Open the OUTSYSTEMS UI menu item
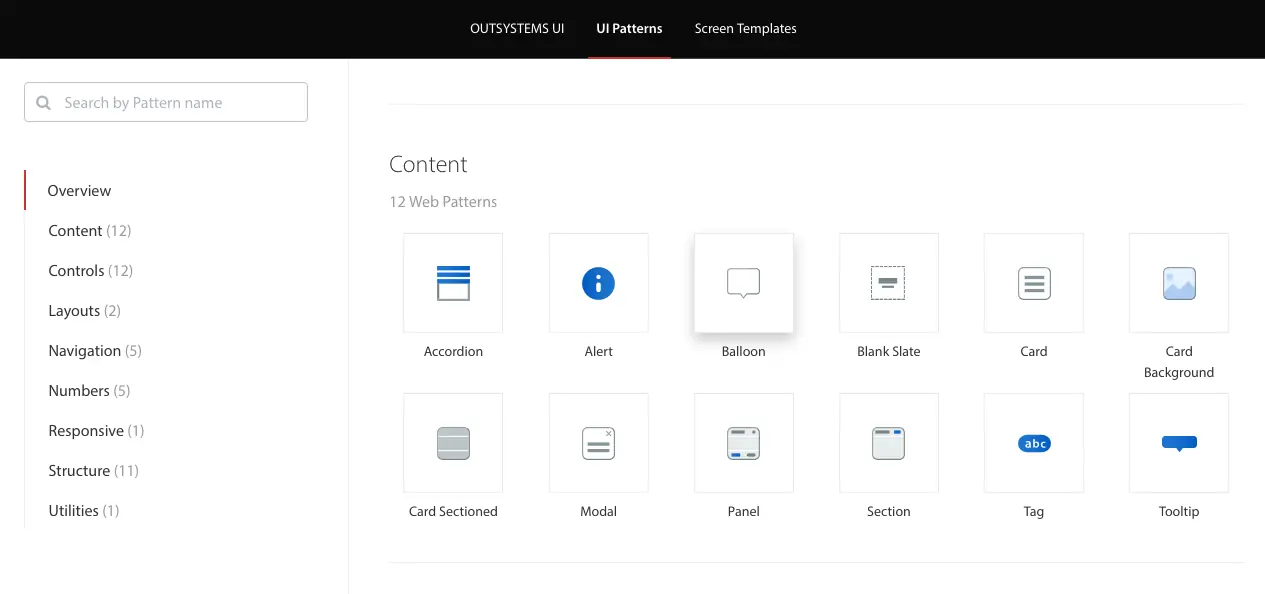 point(517,28)
